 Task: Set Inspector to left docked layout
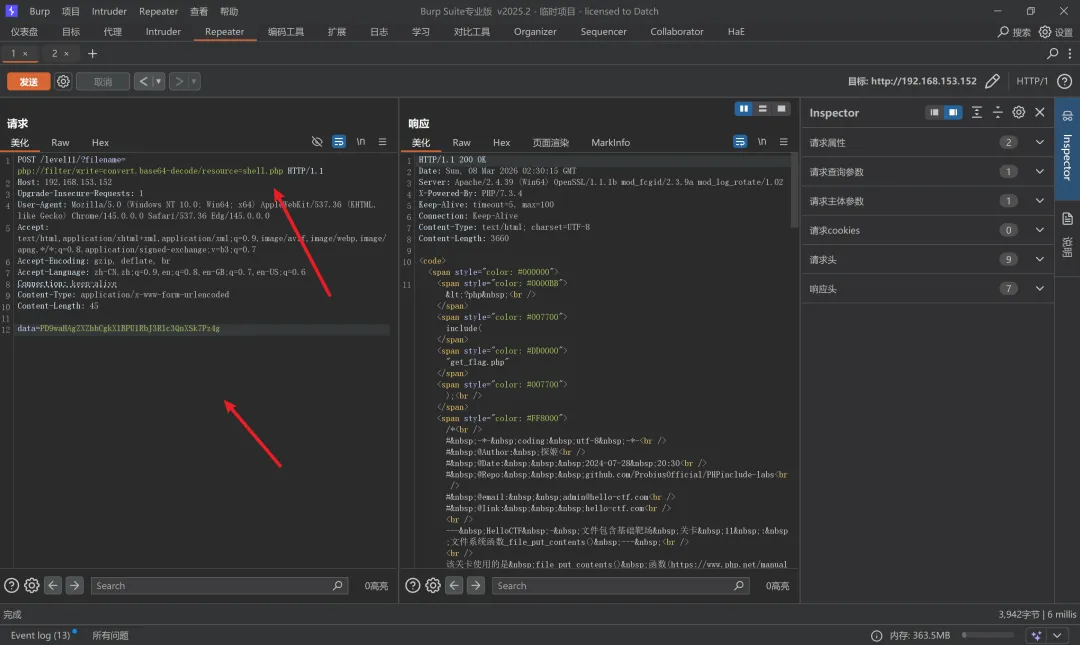click(x=933, y=112)
